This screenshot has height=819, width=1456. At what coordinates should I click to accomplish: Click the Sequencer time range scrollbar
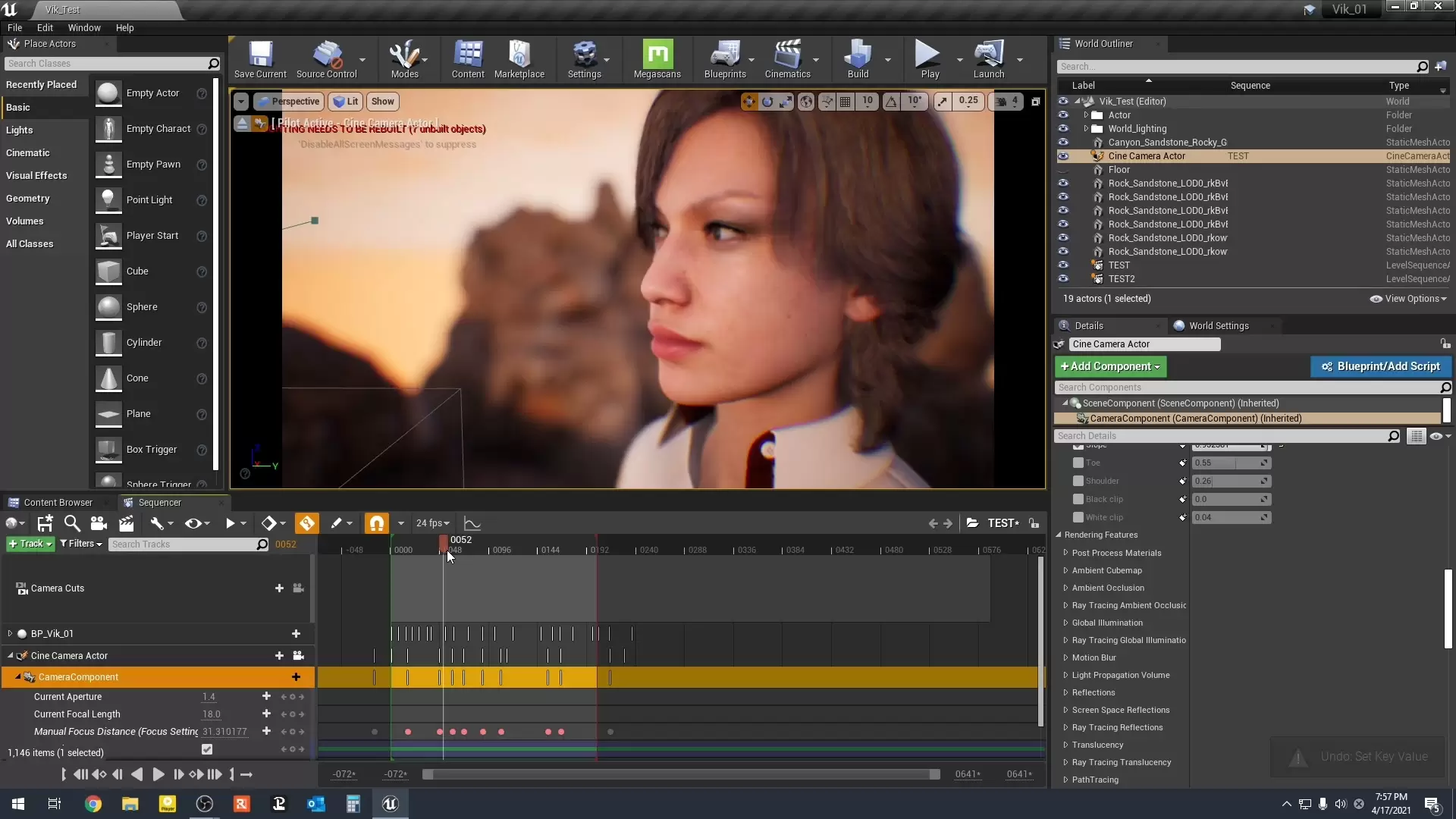(x=681, y=774)
